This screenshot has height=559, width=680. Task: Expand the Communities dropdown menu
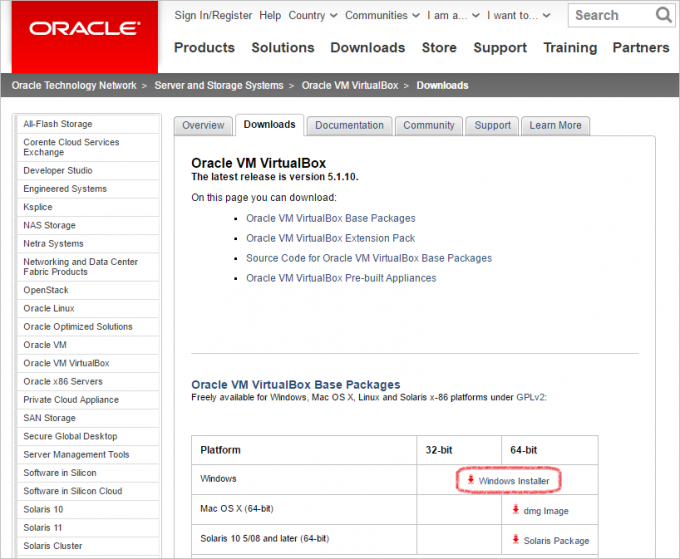pyautogui.click(x=382, y=16)
